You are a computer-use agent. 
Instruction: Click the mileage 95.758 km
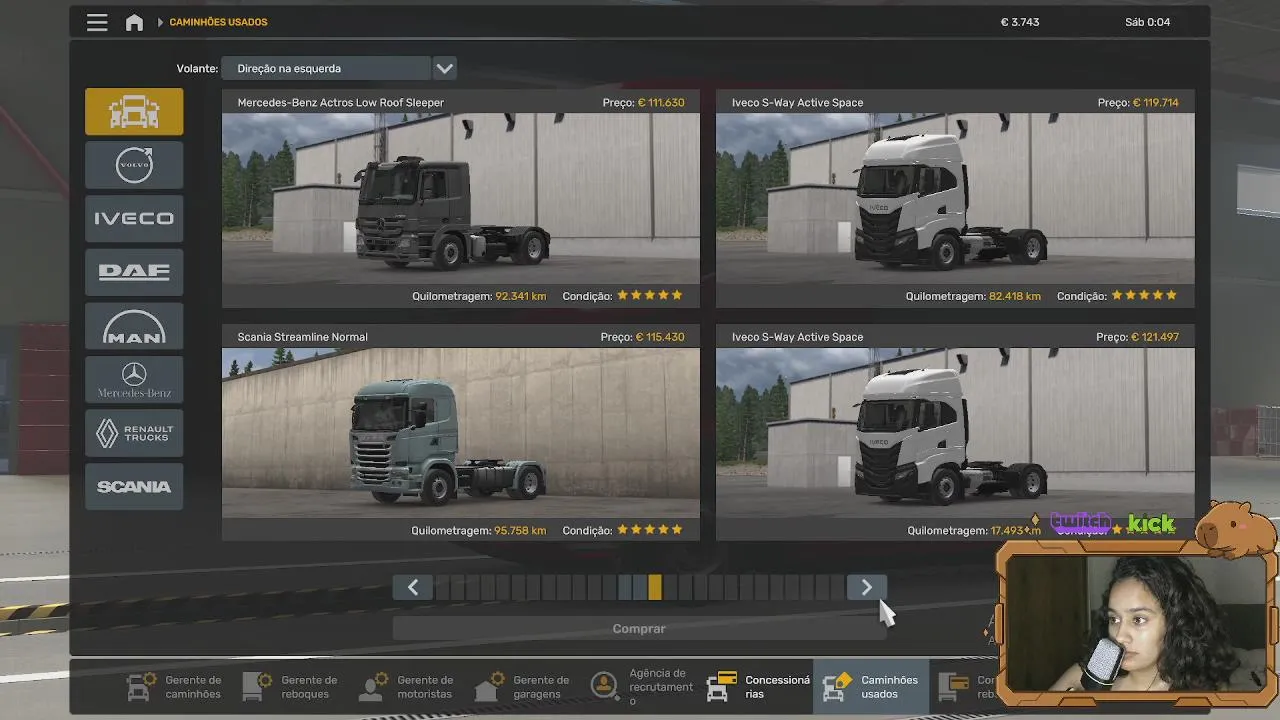tap(521, 530)
